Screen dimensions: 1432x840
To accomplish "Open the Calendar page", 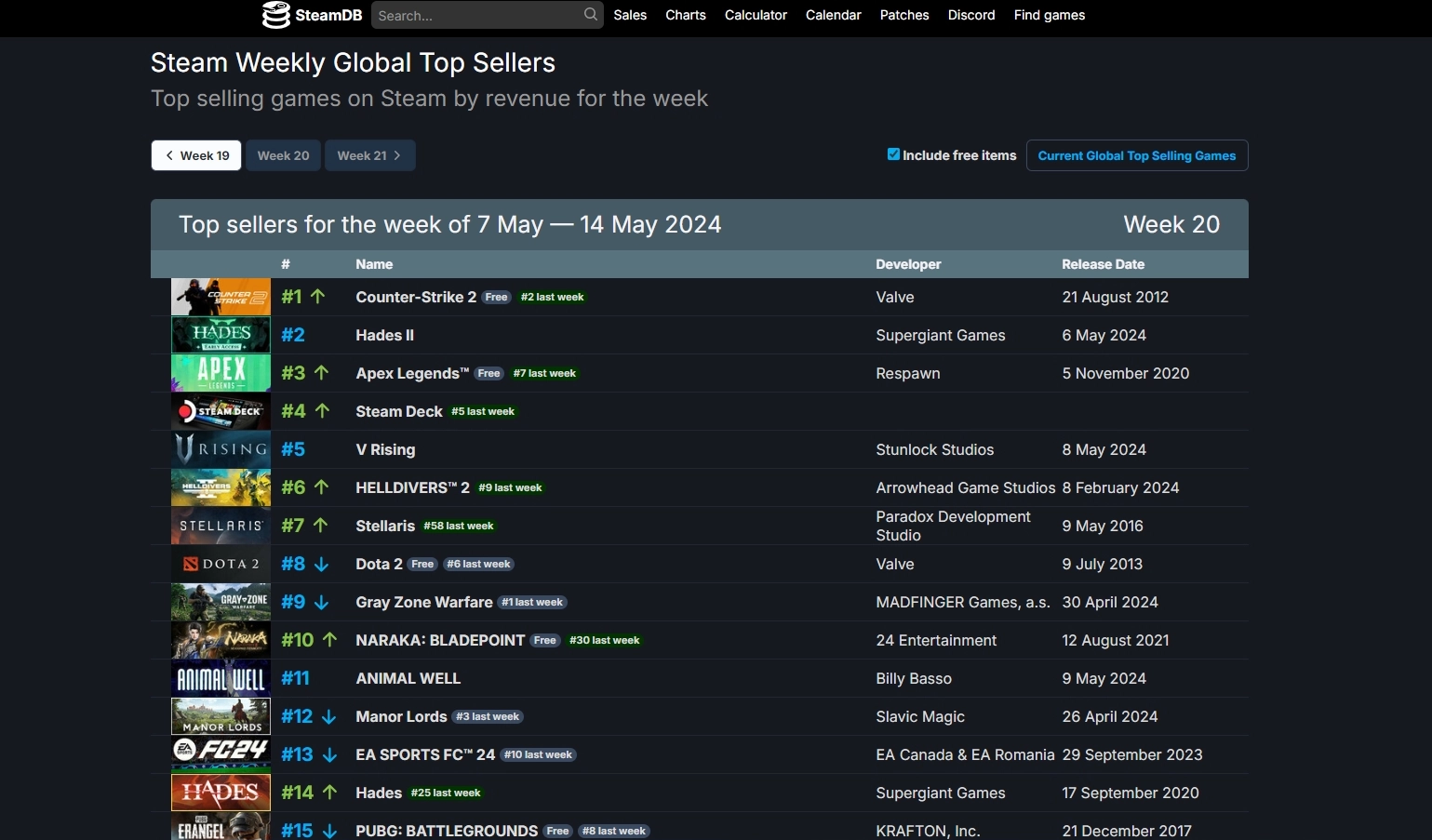I will [834, 15].
